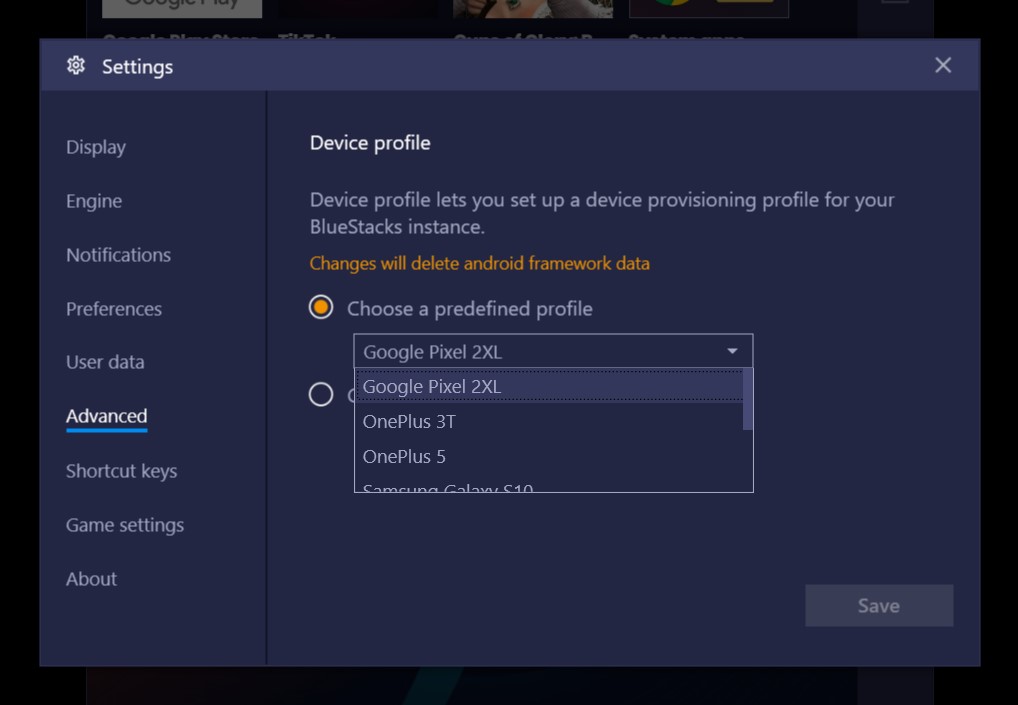Image resolution: width=1018 pixels, height=705 pixels.
Task: Switch to the Engine settings tab
Action: (x=94, y=201)
